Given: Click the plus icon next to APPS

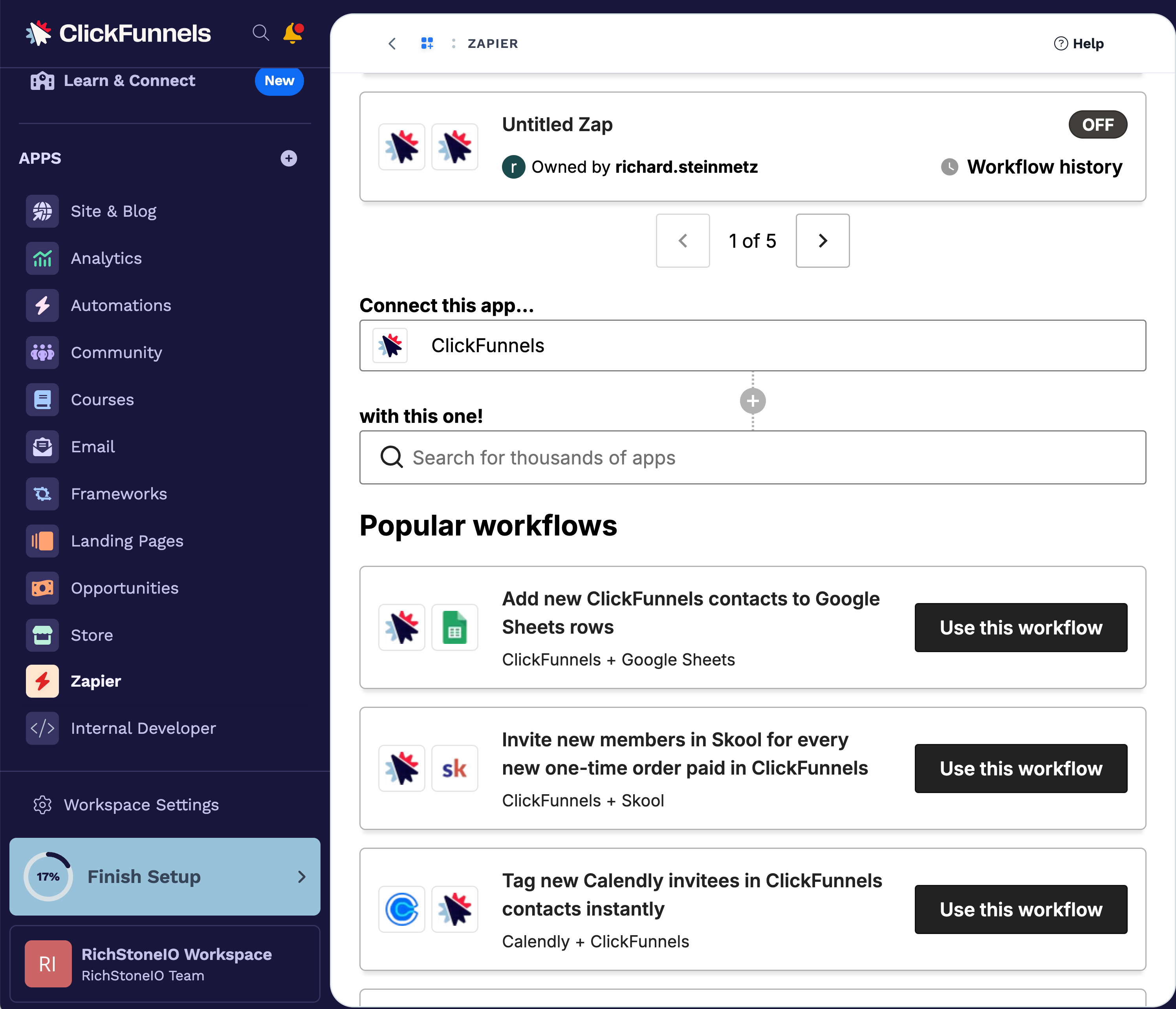Looking at the screenshot, I should click(289, 158).
